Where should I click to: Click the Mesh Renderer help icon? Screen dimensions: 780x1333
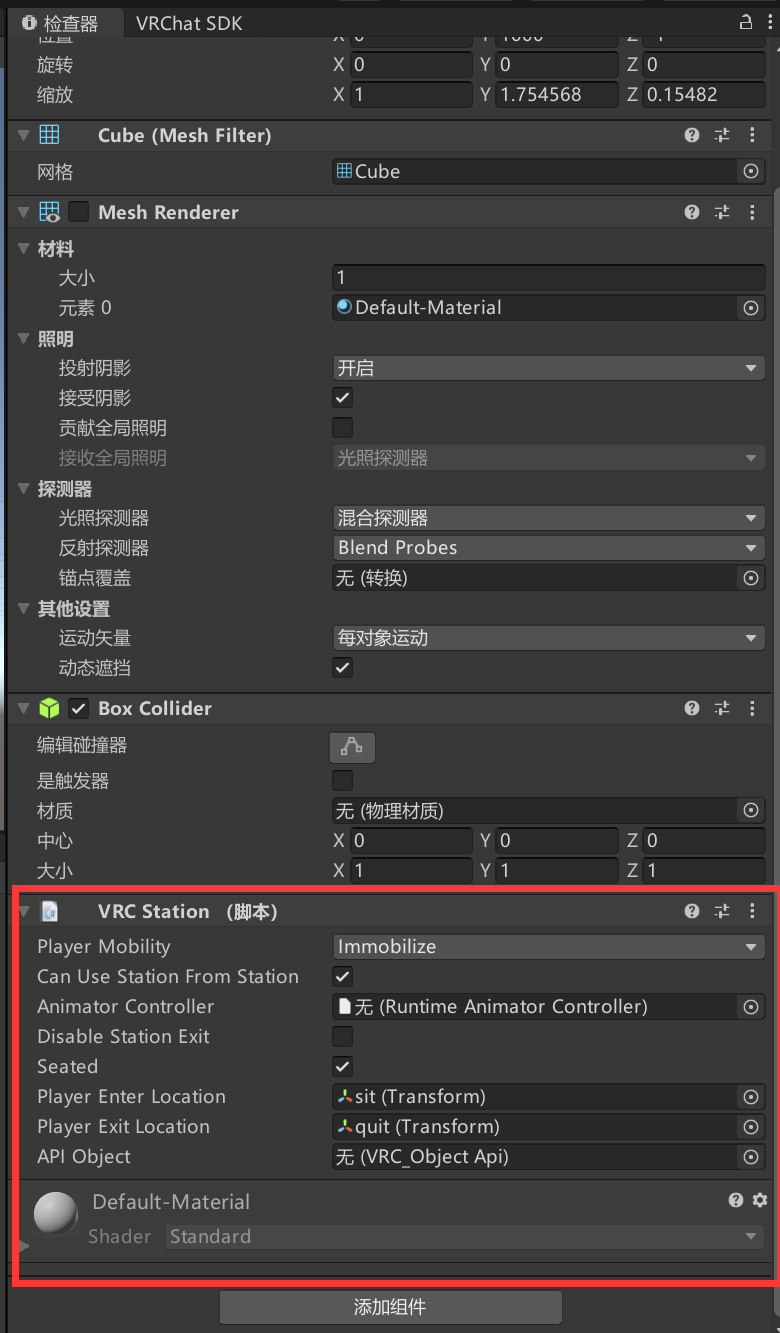pyautogui.click(x=691, y=212)
